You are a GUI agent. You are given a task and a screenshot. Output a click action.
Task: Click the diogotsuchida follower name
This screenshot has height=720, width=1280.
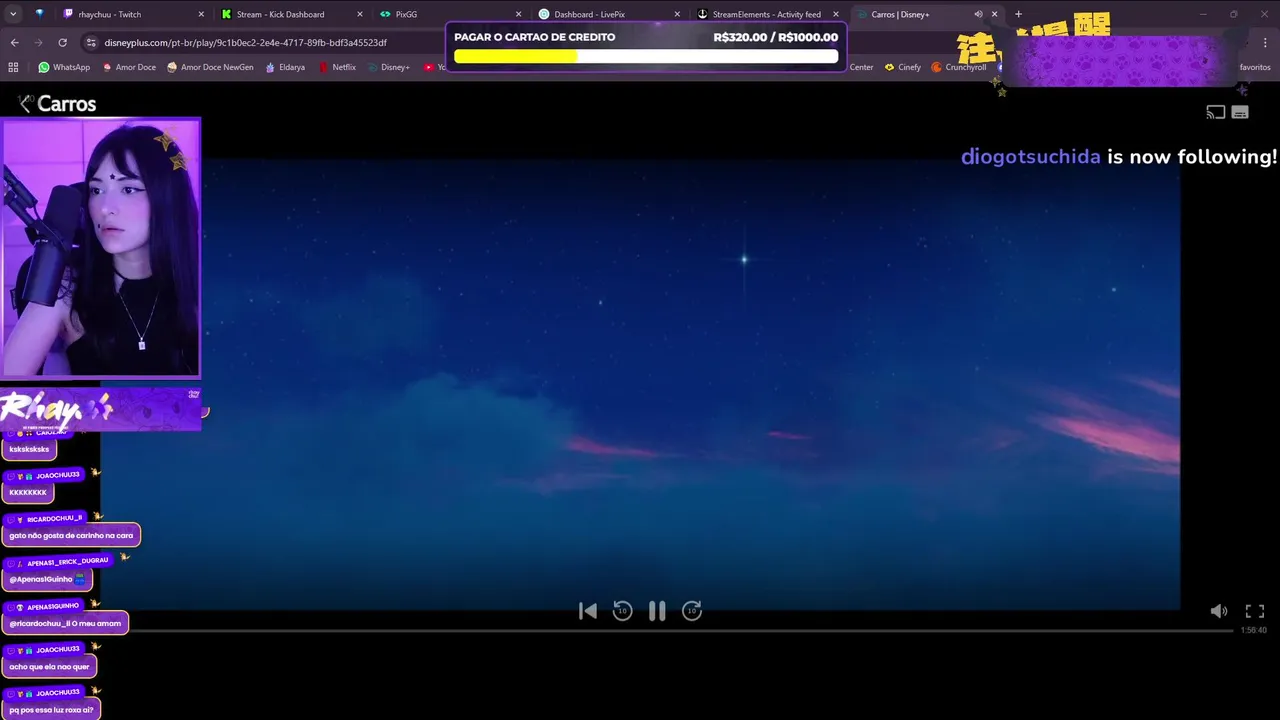coord(1031,157)
